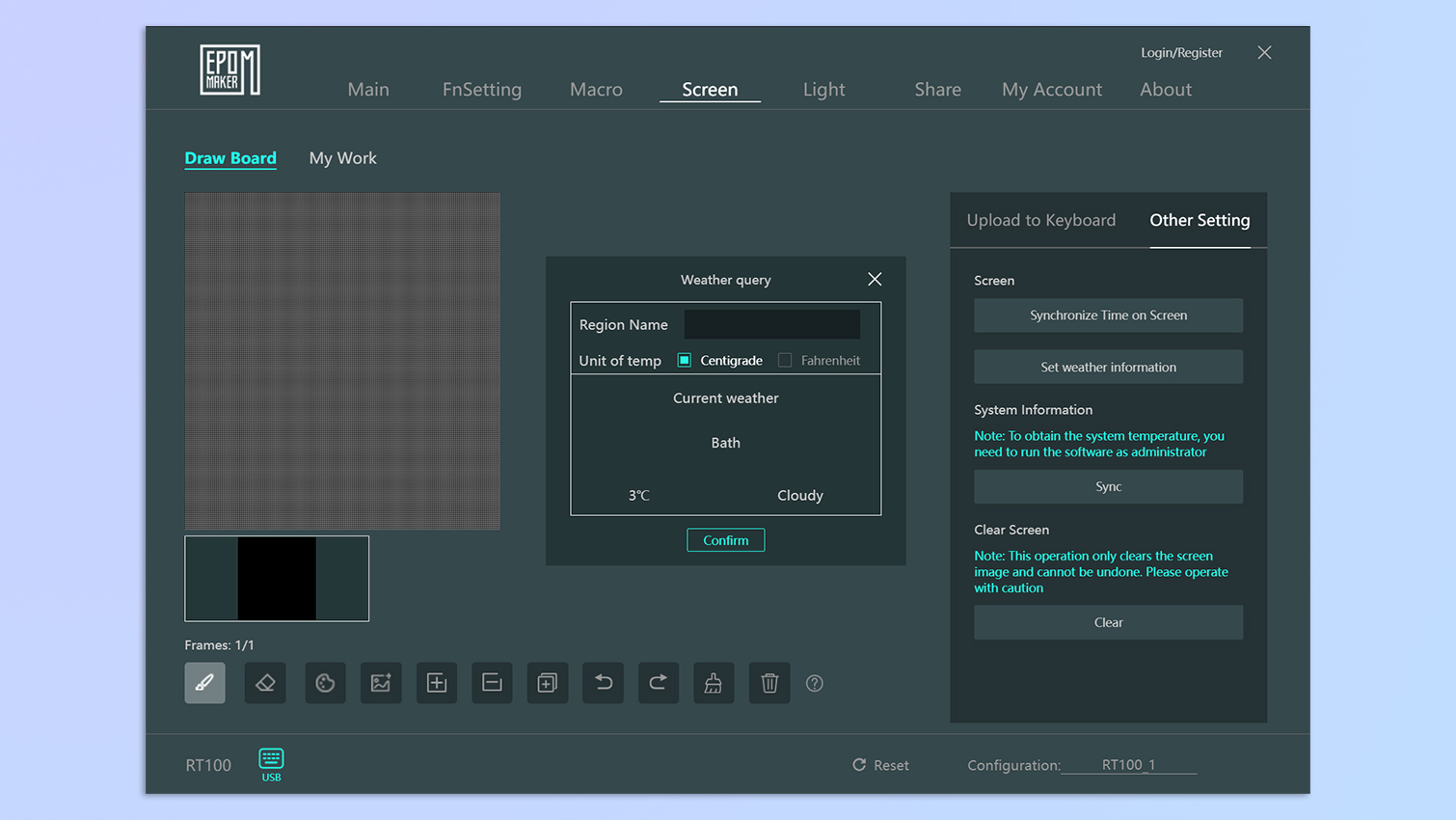Click the trash delete icon
This screenshot has width=1456, height=820.
click(769, 683)
